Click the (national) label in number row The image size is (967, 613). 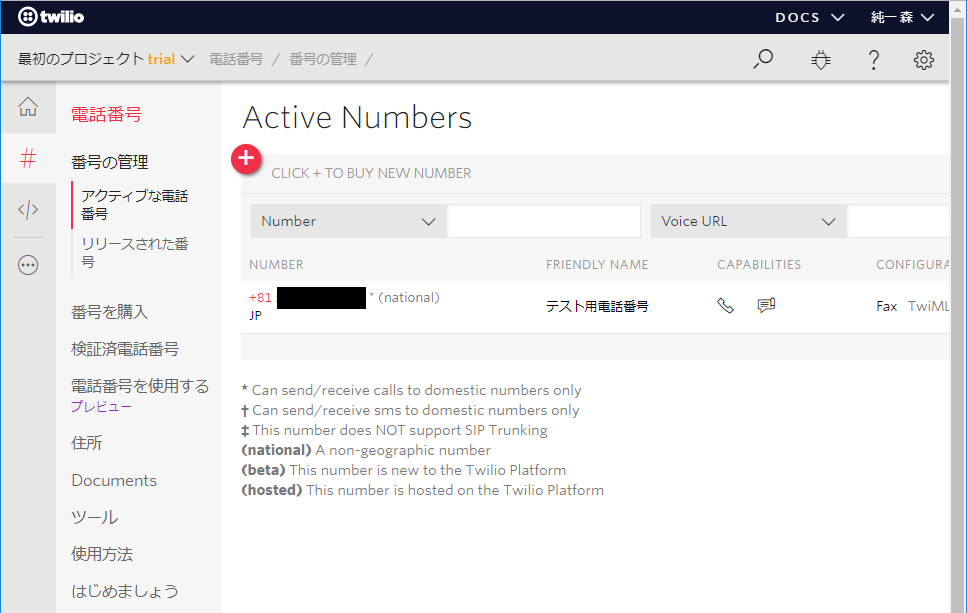[x=409, y=297]
